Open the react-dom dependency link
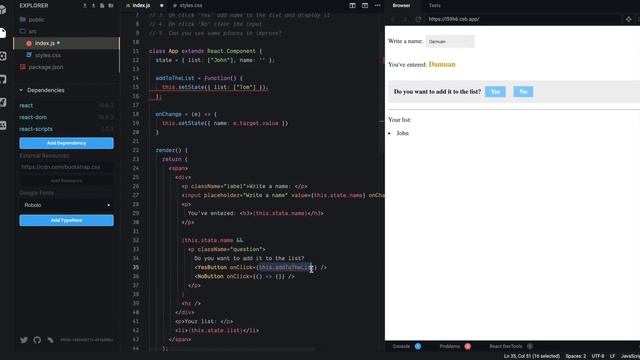Screen dimensions: 640x360 coord(33,117)
